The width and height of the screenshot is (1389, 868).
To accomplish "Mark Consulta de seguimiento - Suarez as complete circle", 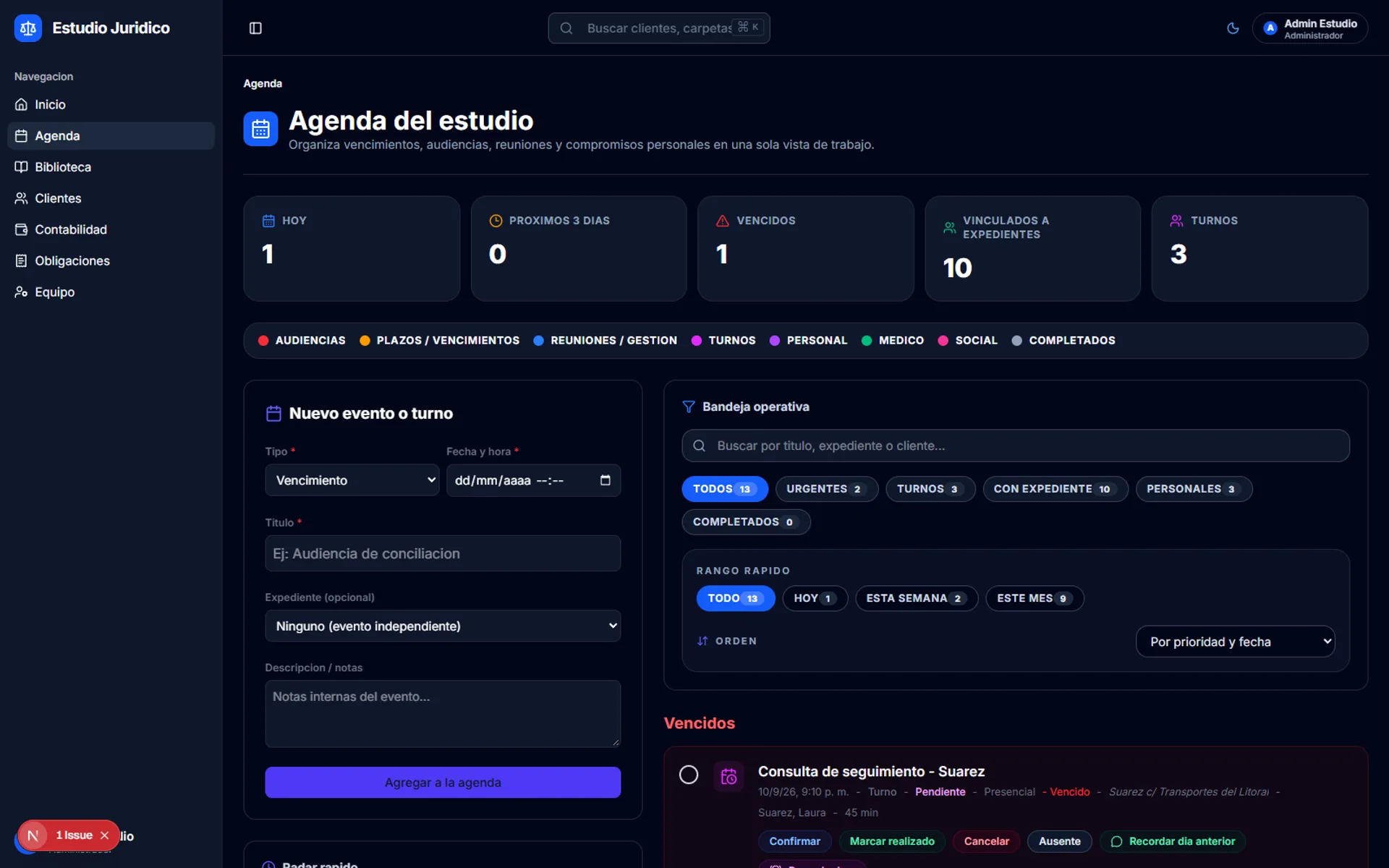I will (689, 775).
